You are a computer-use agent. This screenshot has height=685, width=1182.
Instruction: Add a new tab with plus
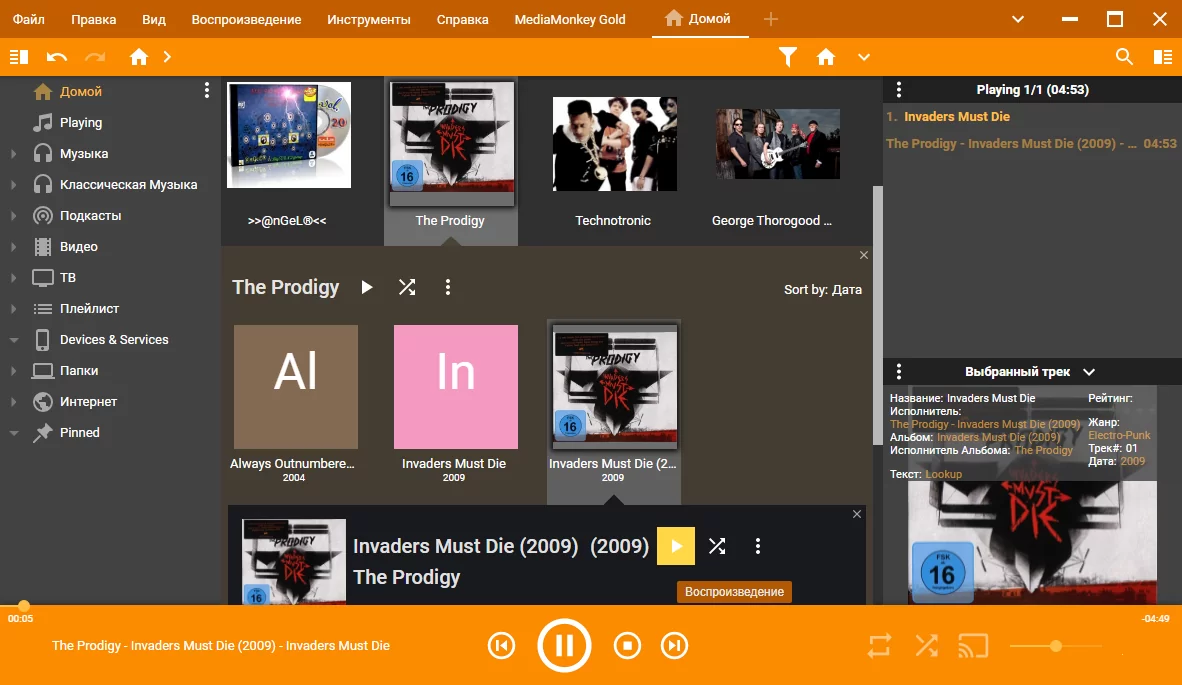coord(770,19)
